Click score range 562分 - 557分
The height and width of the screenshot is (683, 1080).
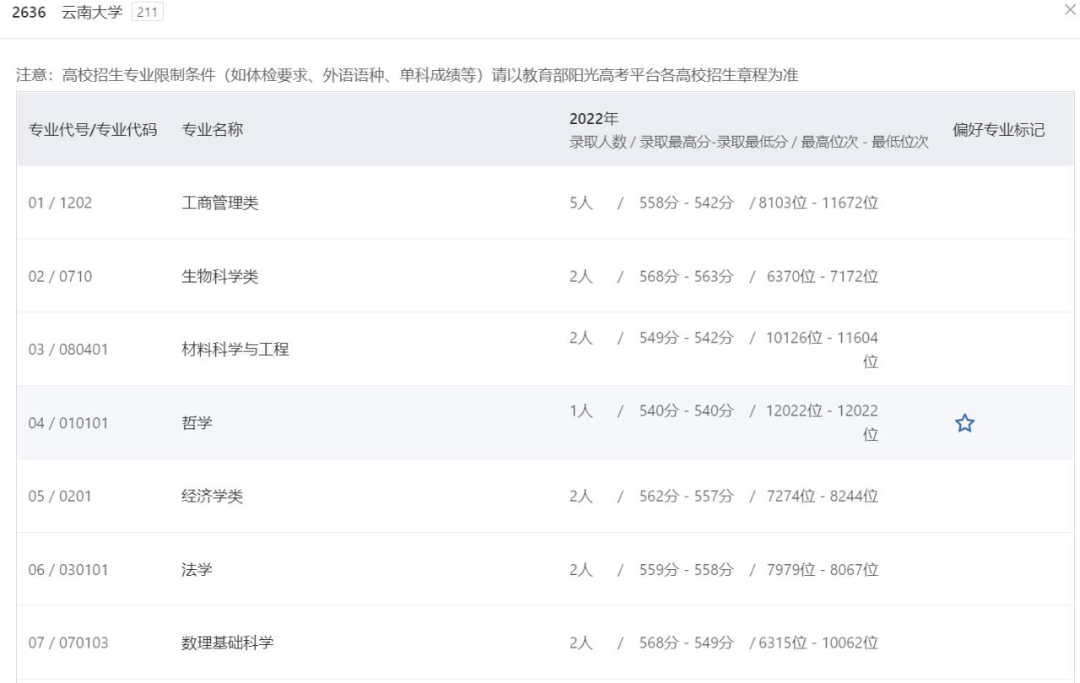(686, 496)
